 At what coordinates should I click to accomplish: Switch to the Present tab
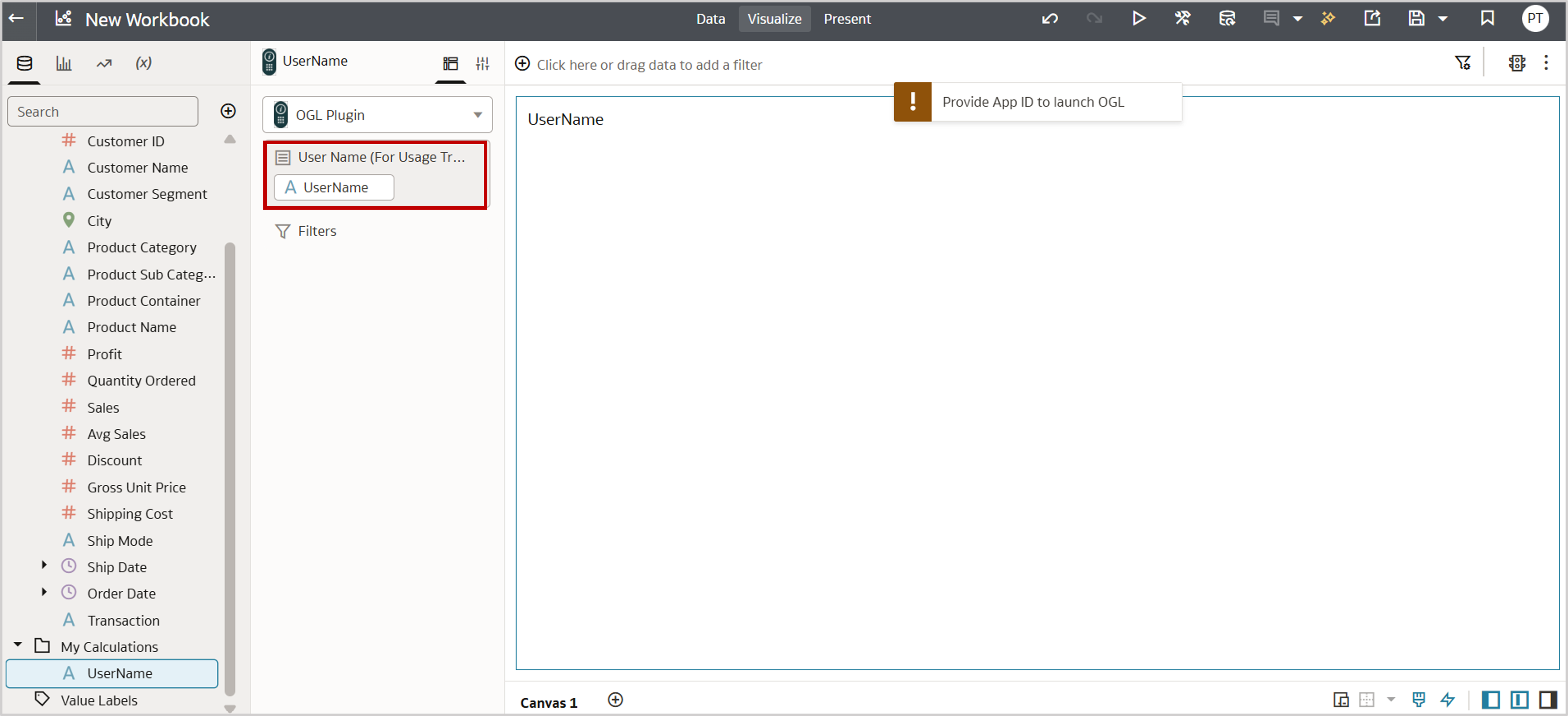[x=847, y=19]
